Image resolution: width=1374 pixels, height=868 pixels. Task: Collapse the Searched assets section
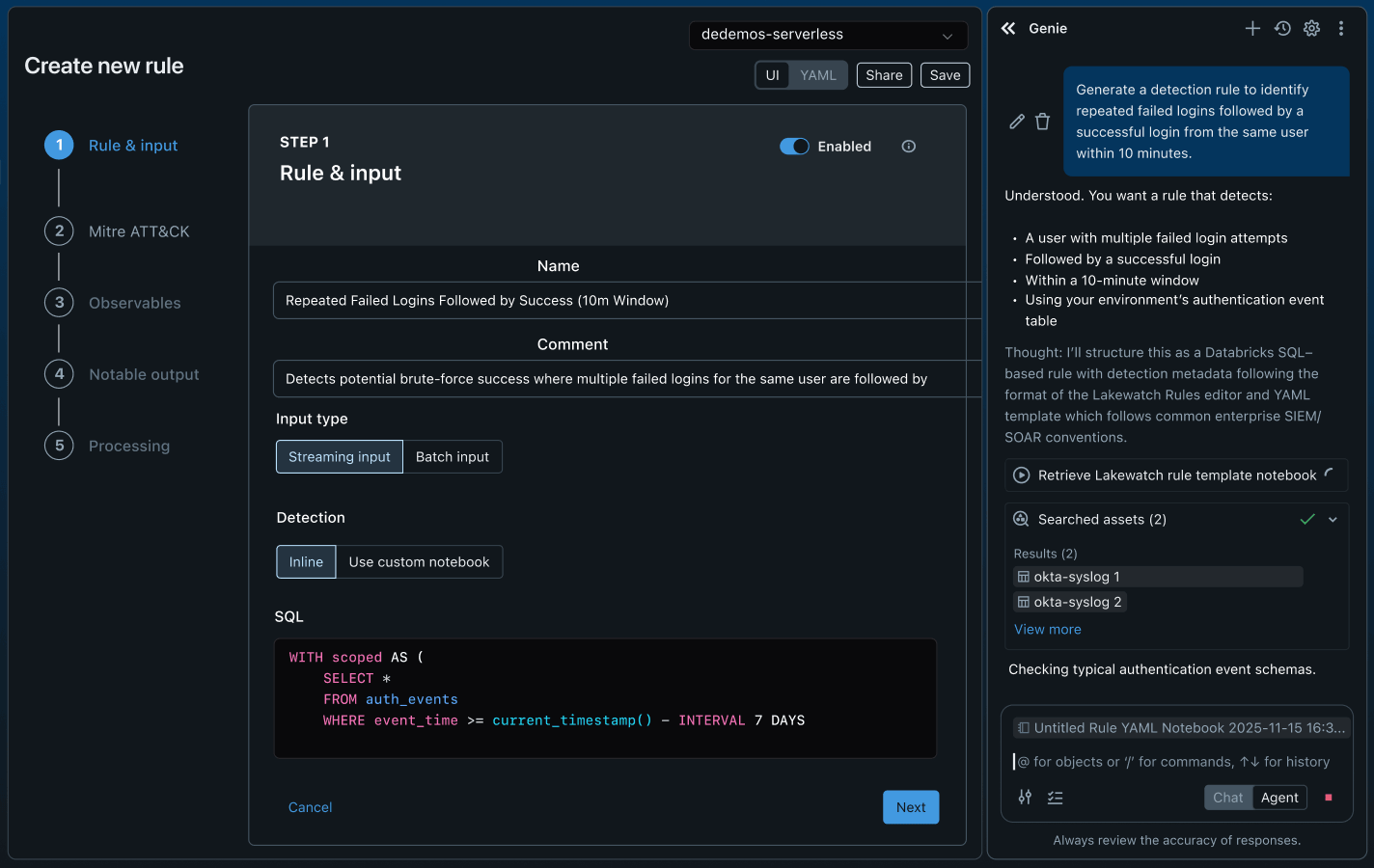pos(1333,520)
